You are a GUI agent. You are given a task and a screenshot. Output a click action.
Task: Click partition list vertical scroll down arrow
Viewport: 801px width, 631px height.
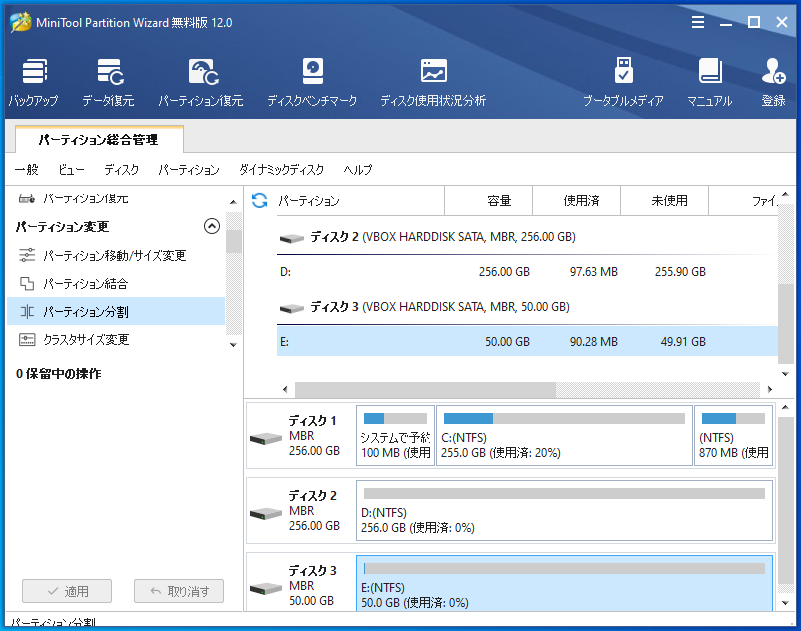click(x=786, y=374)
